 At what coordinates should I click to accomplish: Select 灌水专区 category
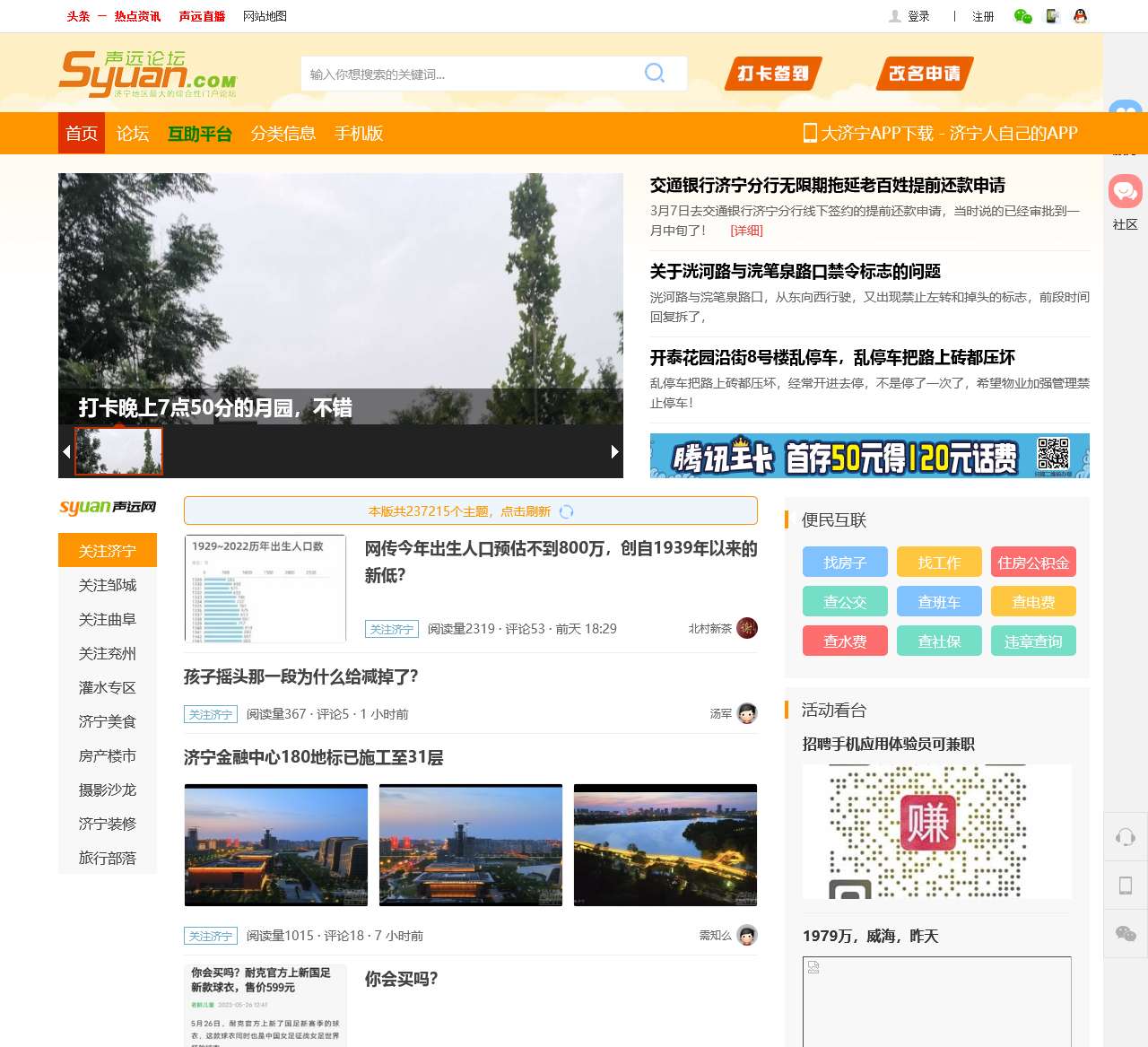click(x=108, y=687)
